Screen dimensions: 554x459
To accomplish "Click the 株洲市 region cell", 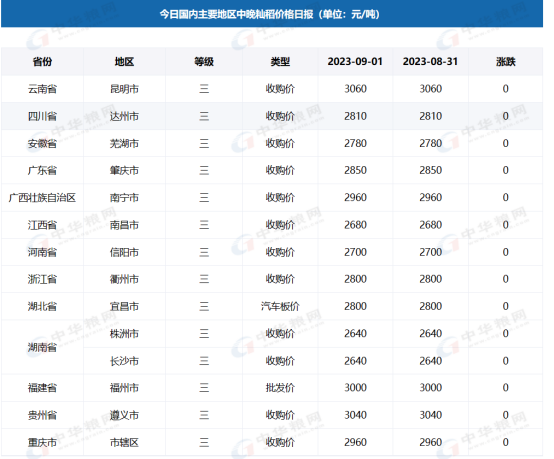I will (124, 334).
